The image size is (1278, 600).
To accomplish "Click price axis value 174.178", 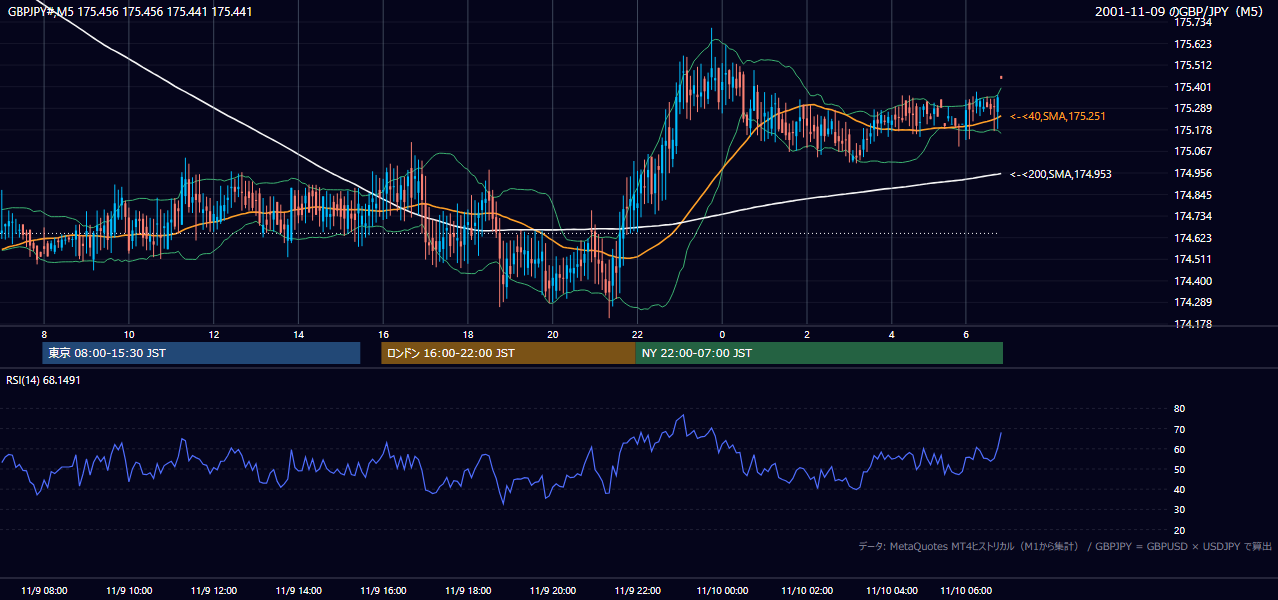I will click(x=1193, y=324).
